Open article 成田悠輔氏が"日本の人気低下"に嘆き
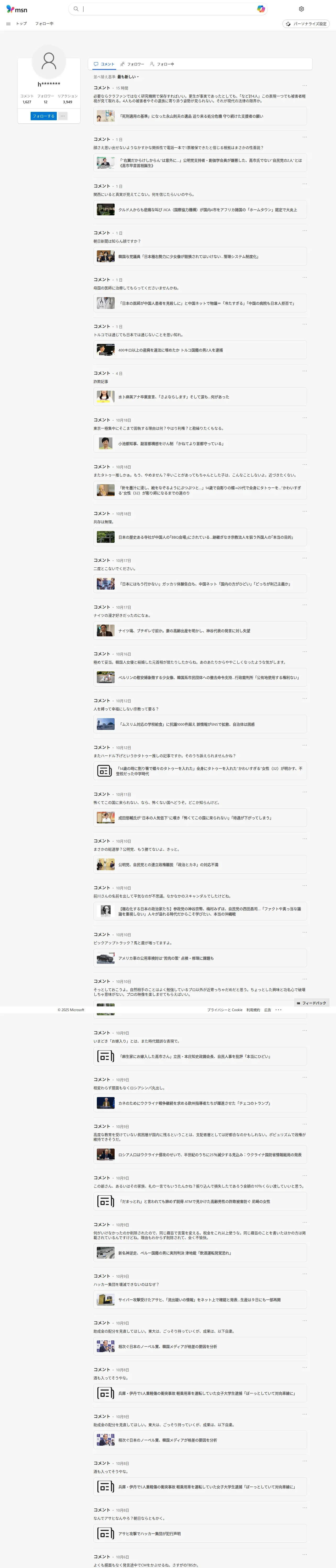The height and width of the screenshot is (1568, 336). (200, 817)
